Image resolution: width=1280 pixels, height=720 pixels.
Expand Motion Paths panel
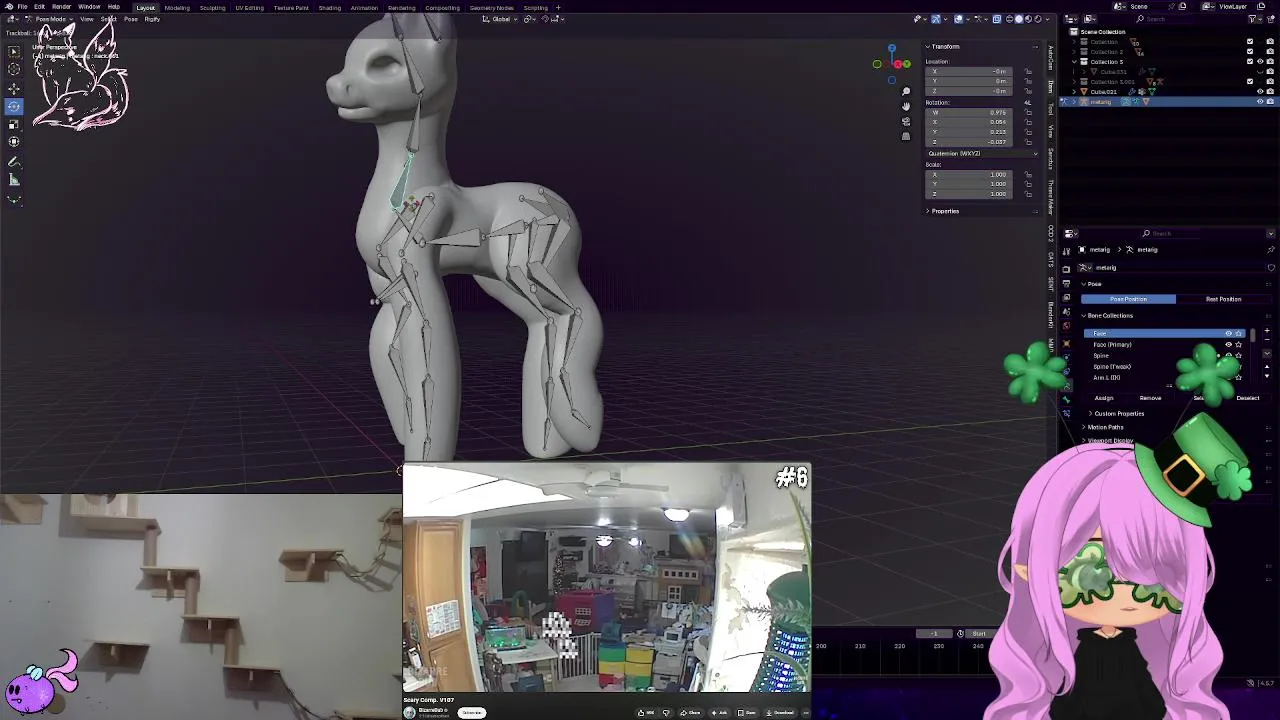pos(1105,427)
